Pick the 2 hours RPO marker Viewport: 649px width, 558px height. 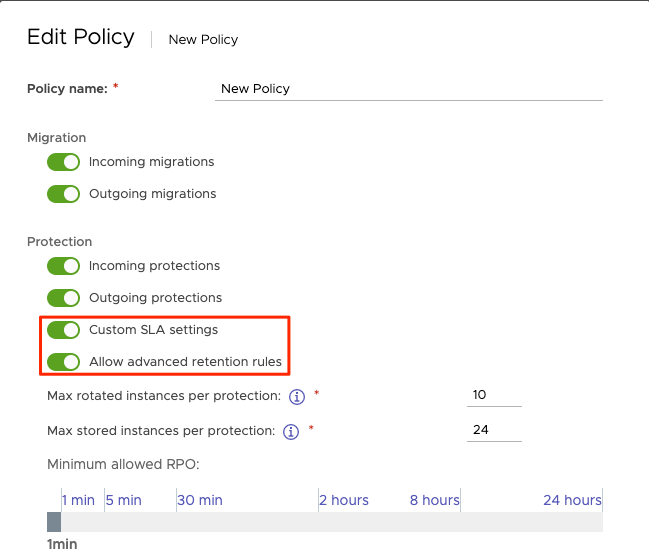(344, 500)
